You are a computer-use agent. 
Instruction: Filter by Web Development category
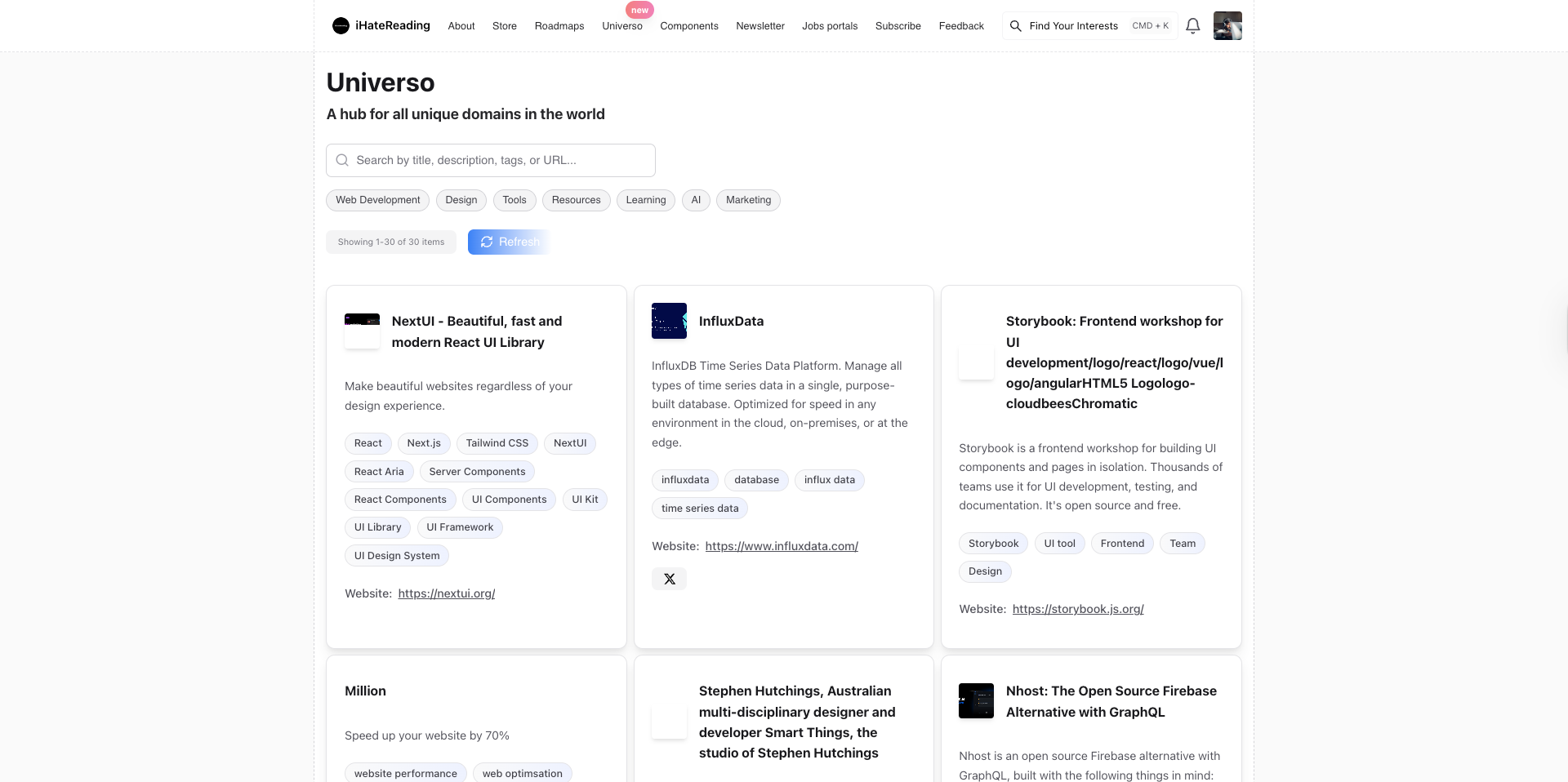pos(378,200)
